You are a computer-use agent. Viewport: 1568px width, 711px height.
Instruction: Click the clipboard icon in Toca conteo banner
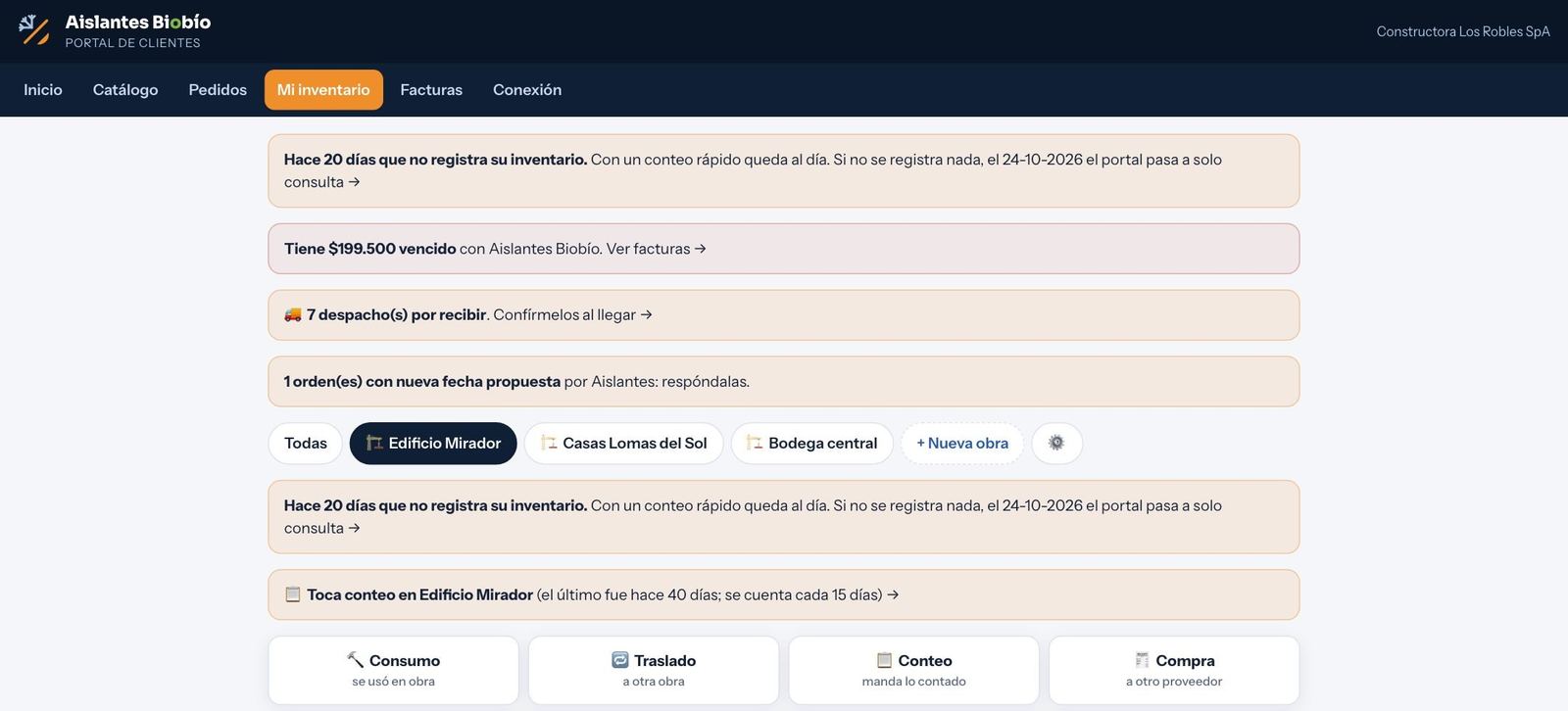[293, 594]
